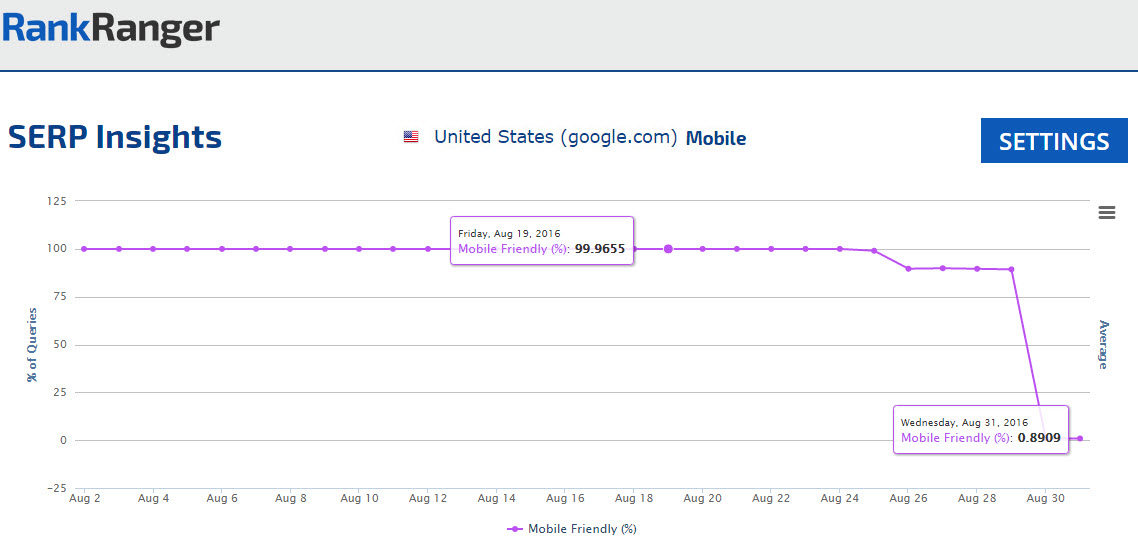This screenshot has height=546, width=1138.
Task: Click the Aug 19 highlighted data point
Action: pyautogui.click(x=668, y=249)
